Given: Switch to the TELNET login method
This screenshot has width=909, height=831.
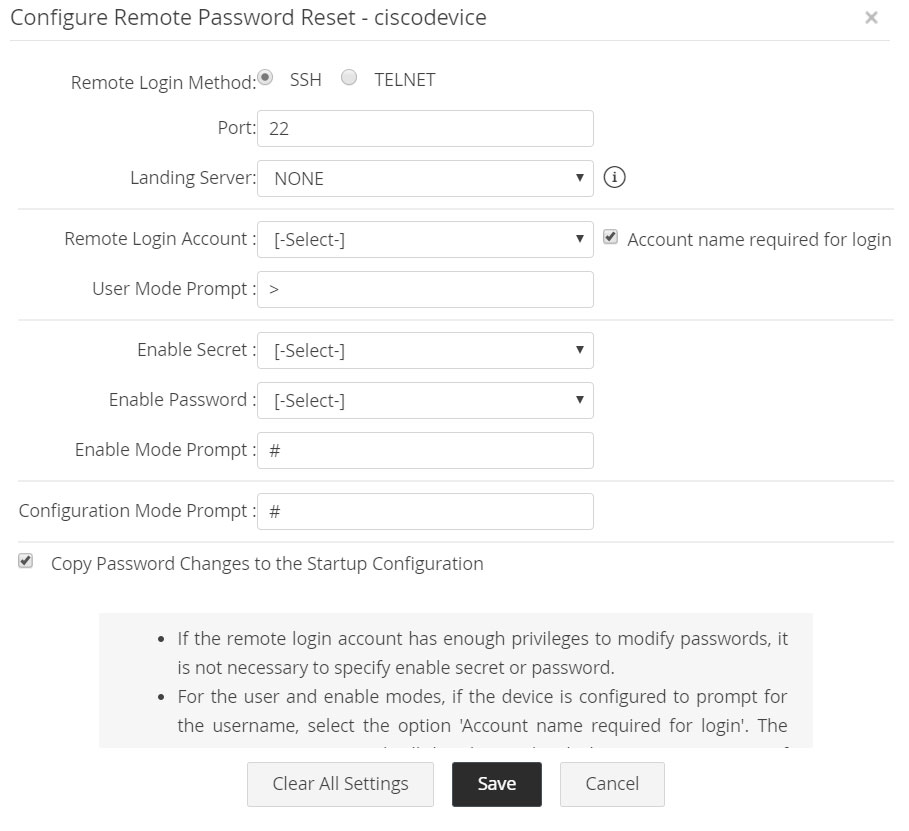Looking at the screenshot, I should click(x=350, y=78).
